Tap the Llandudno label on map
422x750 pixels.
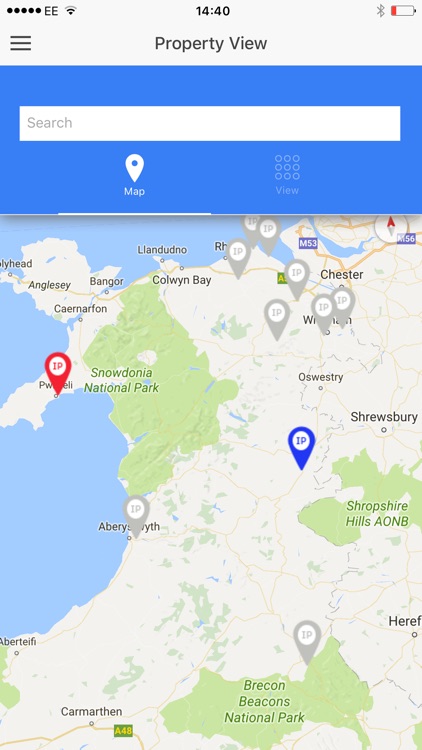tap(162, 250)
